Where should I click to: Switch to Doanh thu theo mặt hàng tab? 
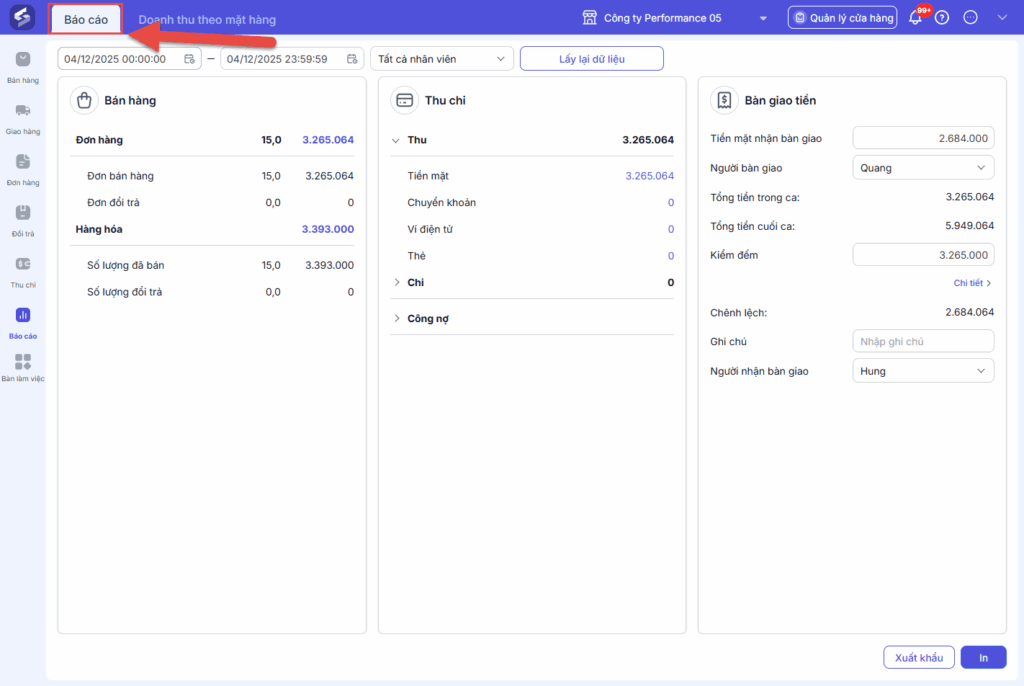click(x=207, y=19)
